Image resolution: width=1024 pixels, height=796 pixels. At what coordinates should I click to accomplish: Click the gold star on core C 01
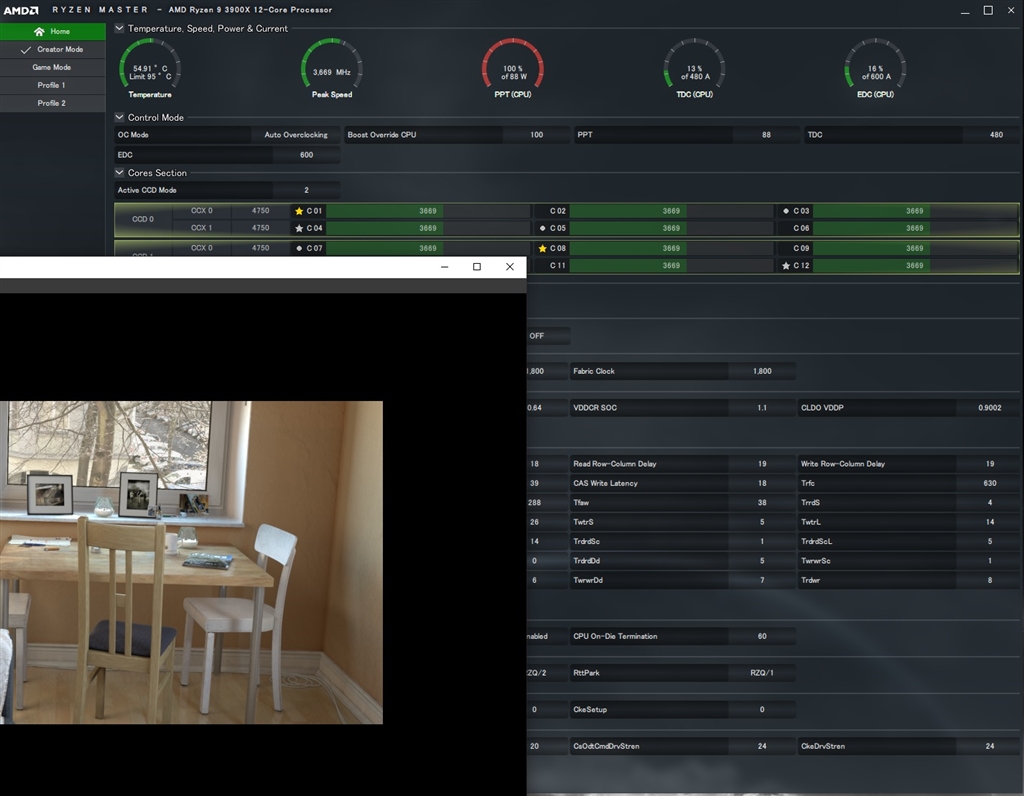click(299, 211)
